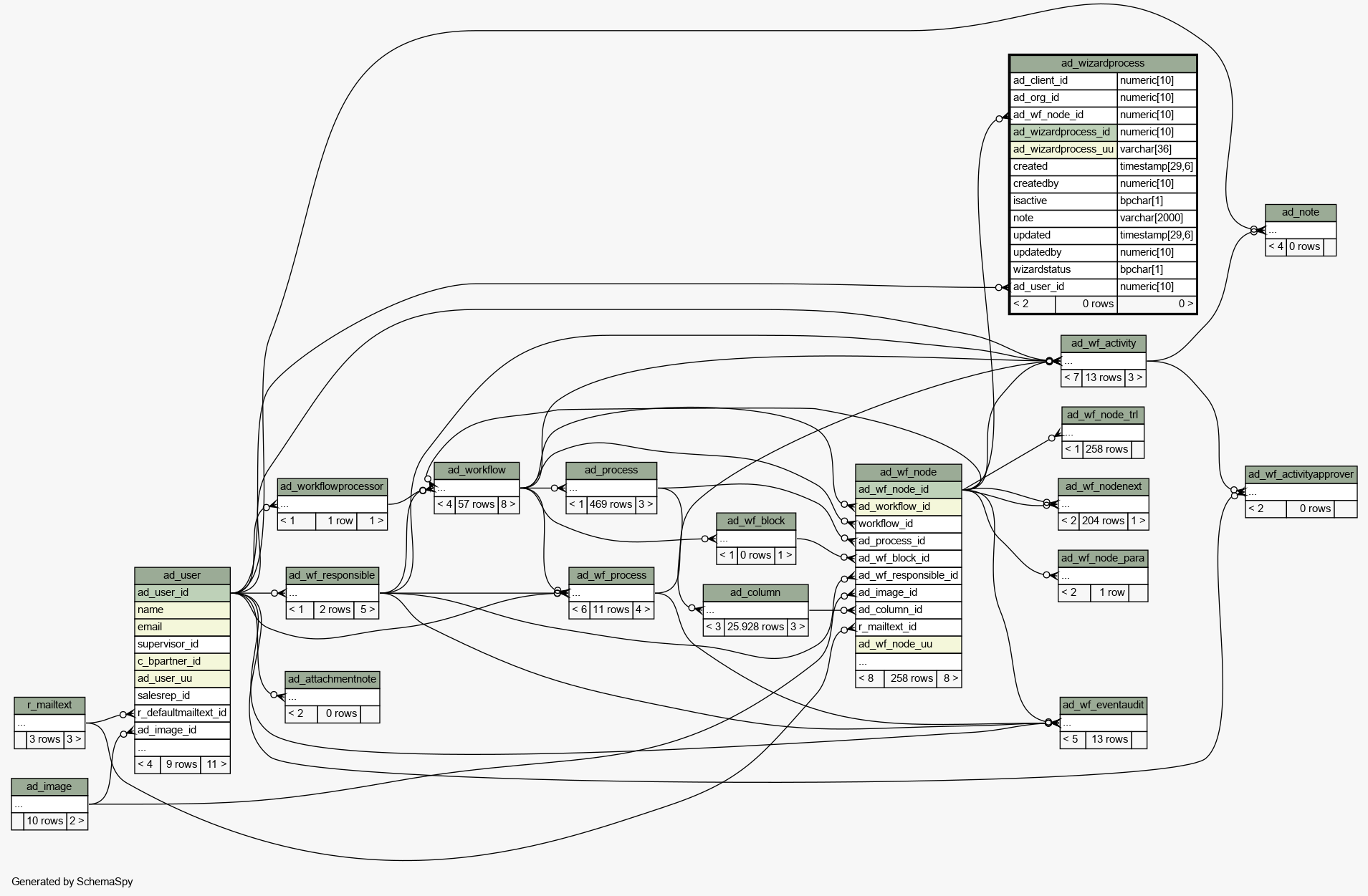
Task: Click the r_mailtext_id column
Action: point(908,627)
